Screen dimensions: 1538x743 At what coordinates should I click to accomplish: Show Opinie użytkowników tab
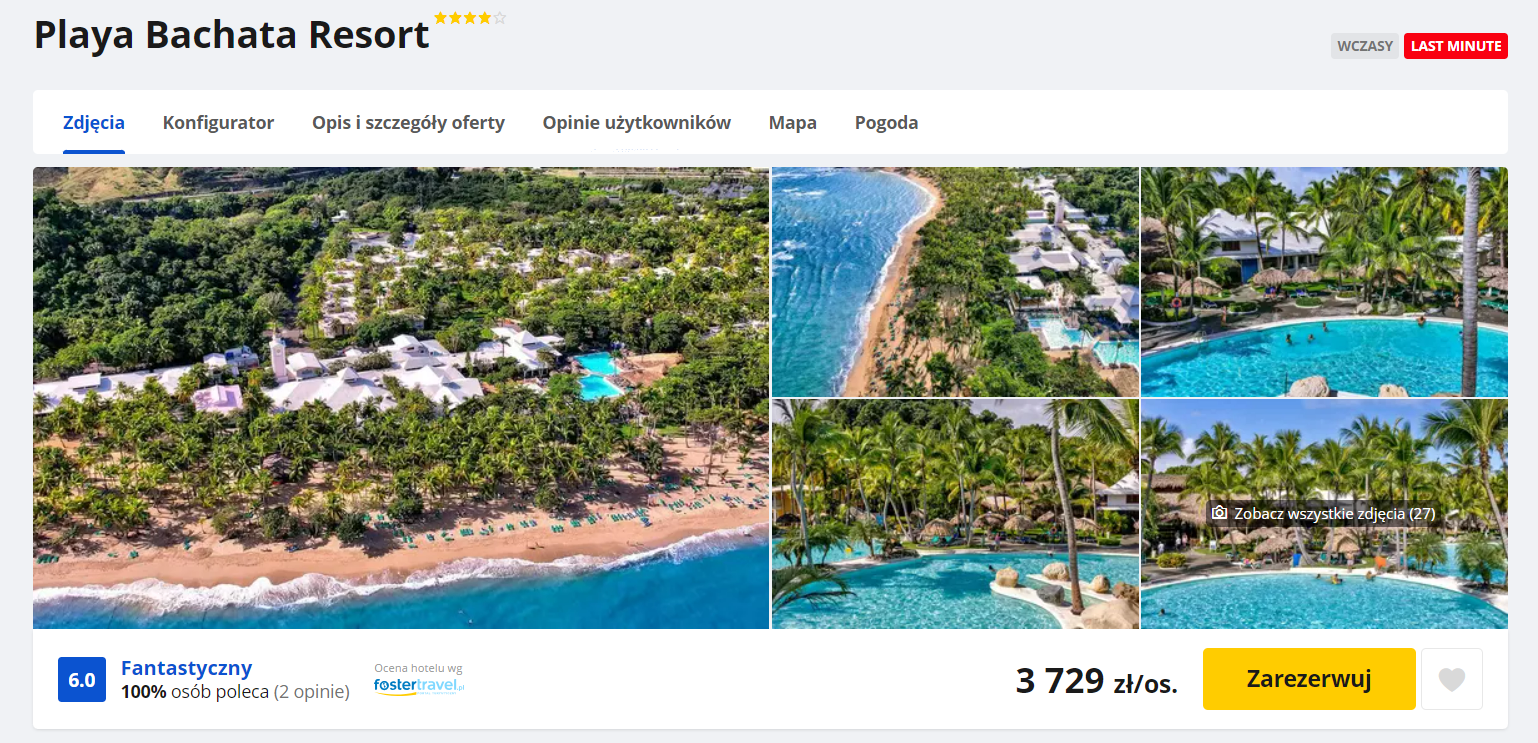[x=637, y=123]
